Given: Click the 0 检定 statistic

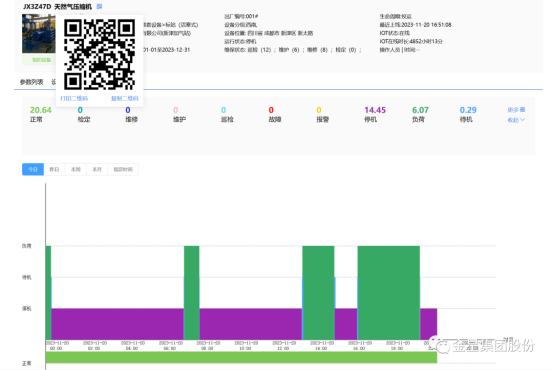Looking at the screenshot, I should [84, 115].
